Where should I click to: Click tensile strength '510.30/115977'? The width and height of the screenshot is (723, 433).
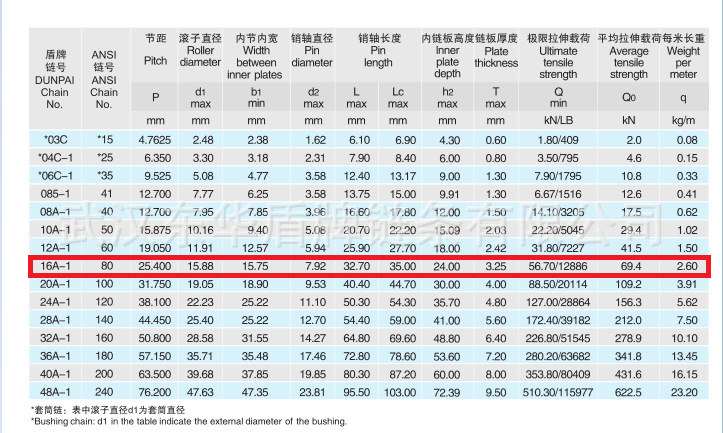tap(557, 392)
